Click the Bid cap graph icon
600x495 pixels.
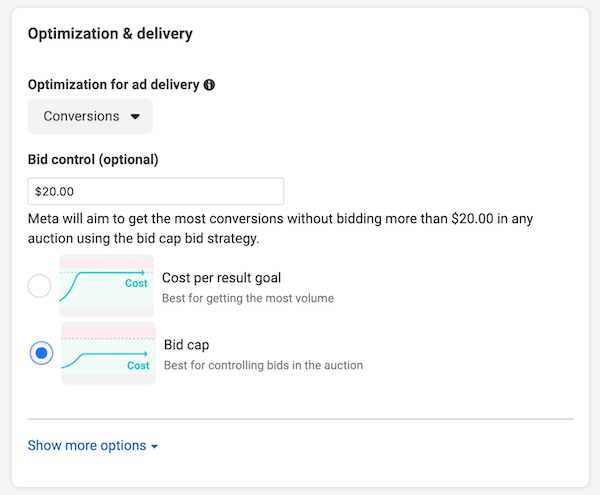click(x=108, y=353)
